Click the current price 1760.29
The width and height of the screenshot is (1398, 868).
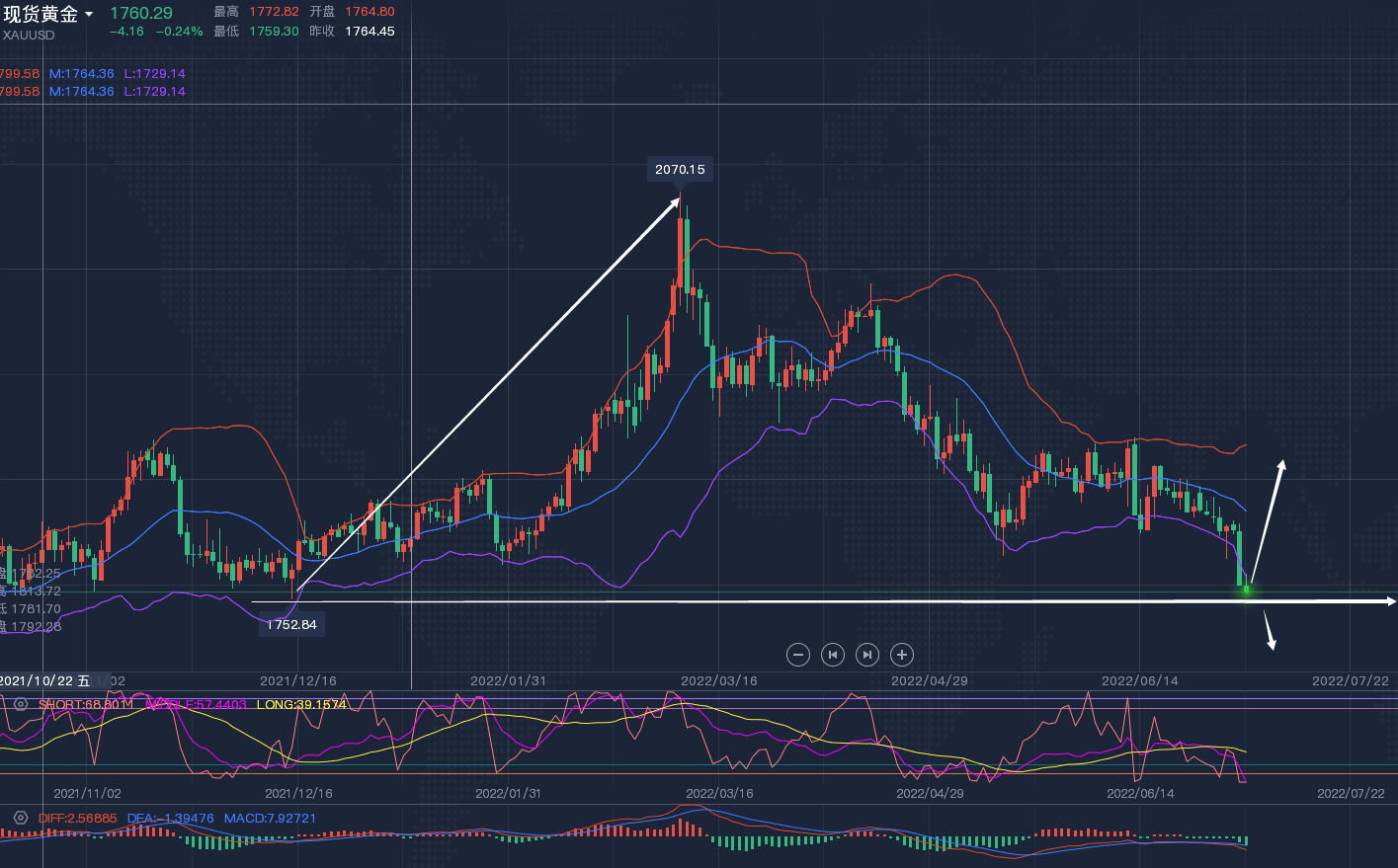140,14
